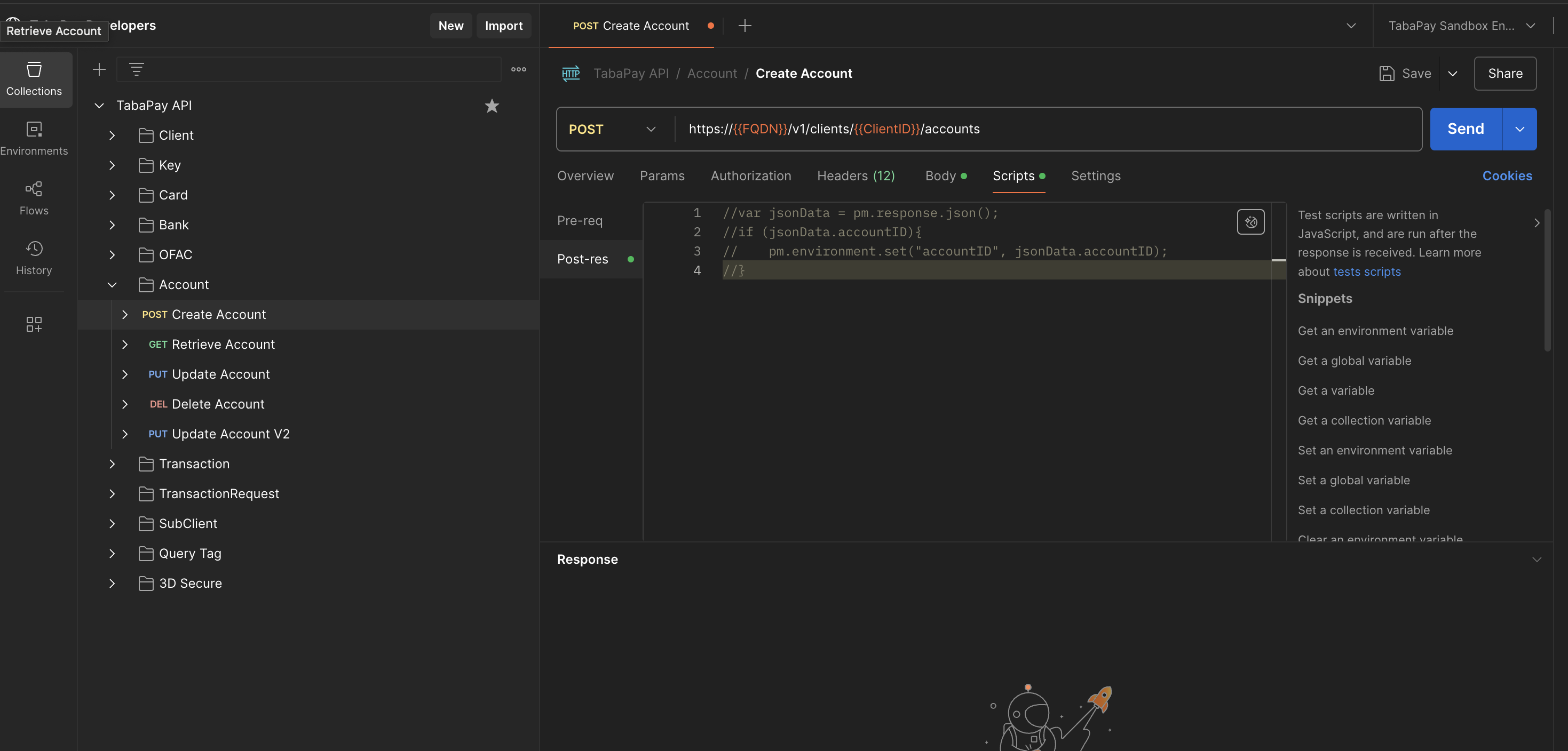Open the Collections sidebar panel
Image resolution: width=1568 pixels, height=751 pixels.
click(x=34, y=79)
